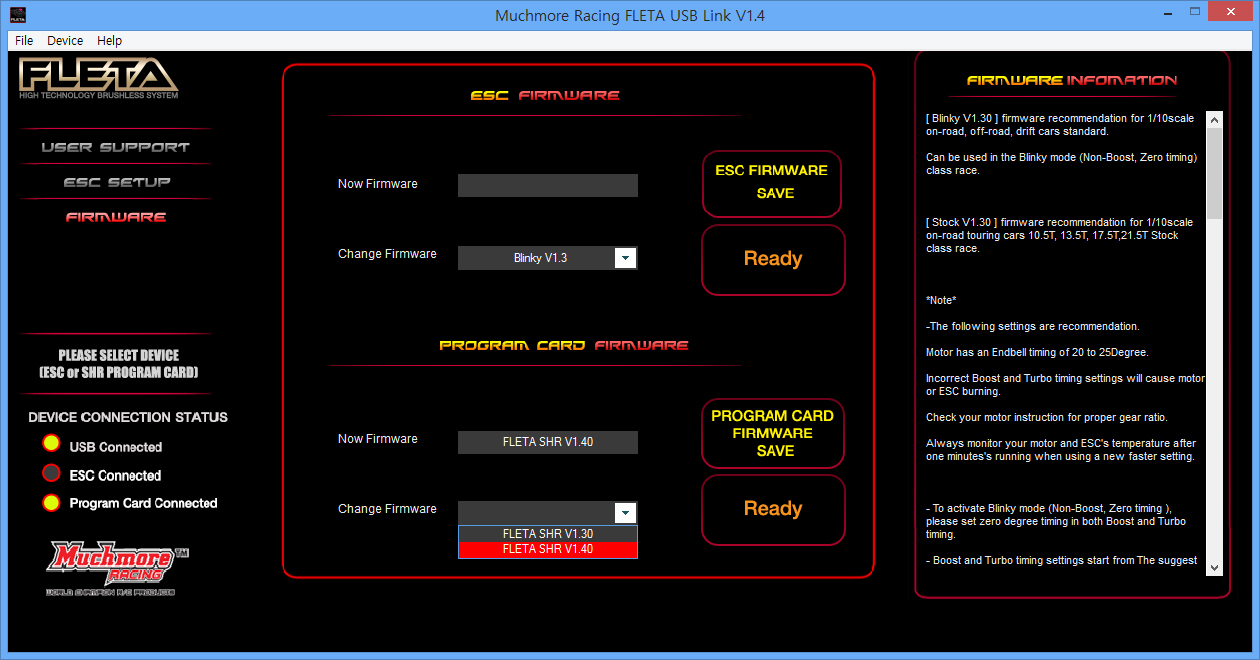This screenshot has width=1260, height=660.
Task: Select the FIRMWARE section in the sidebar
Action: 116,217
